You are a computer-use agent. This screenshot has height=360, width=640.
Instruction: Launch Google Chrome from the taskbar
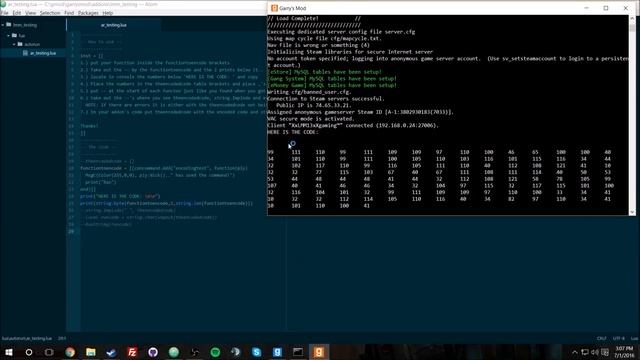[x=70, y=352]
